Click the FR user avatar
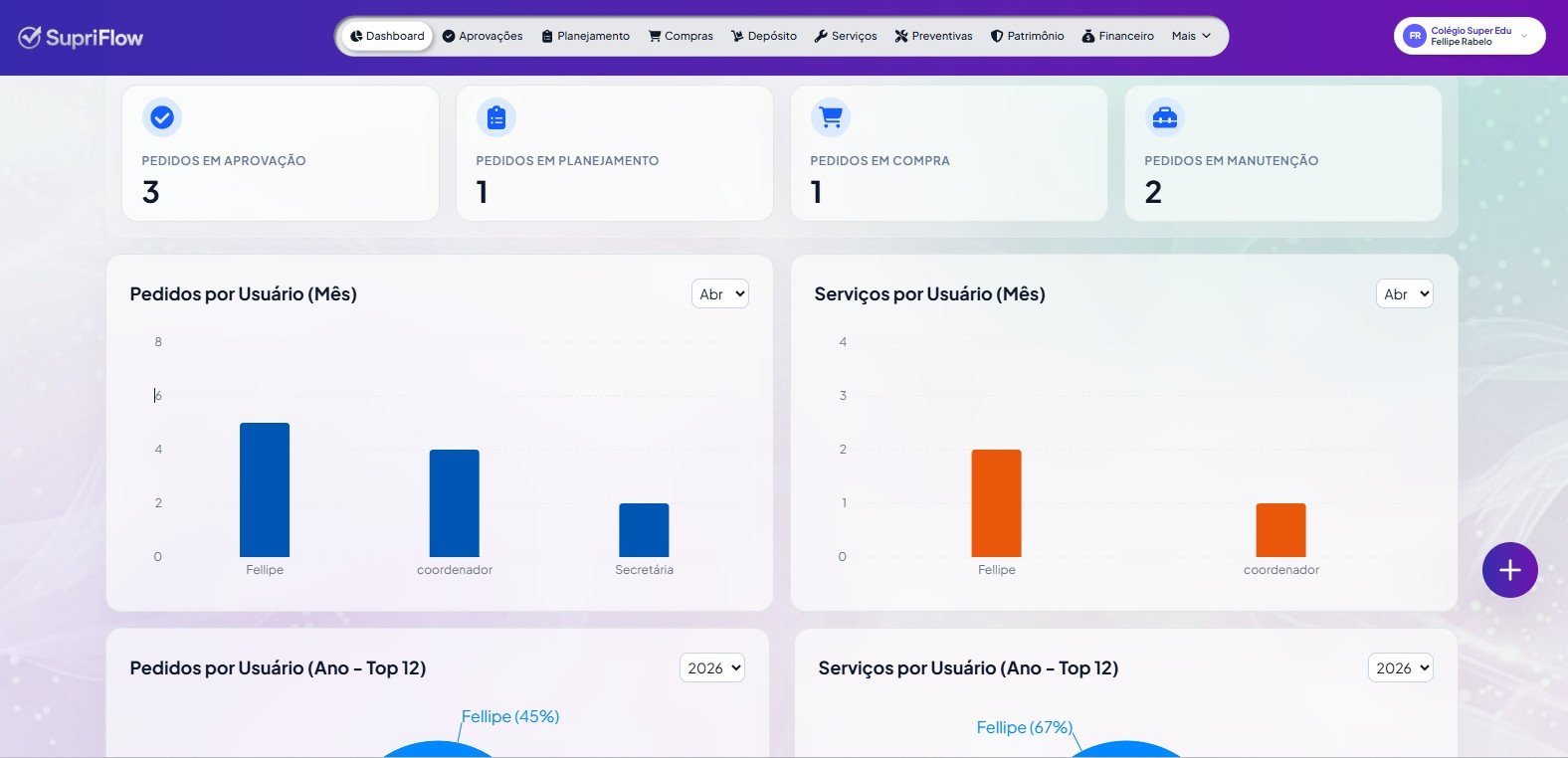1568x758 pixels. click(1415, 37)
